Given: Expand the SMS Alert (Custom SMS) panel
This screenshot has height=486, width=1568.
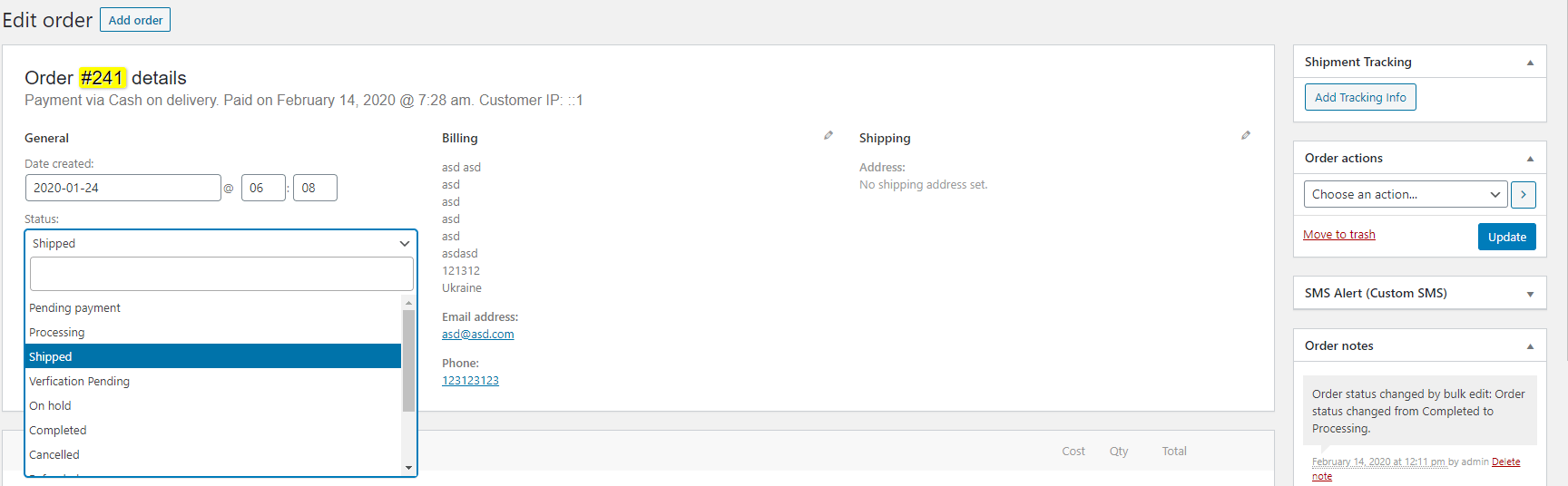Looking at the screenshot, I should (x=1530, y=294).
